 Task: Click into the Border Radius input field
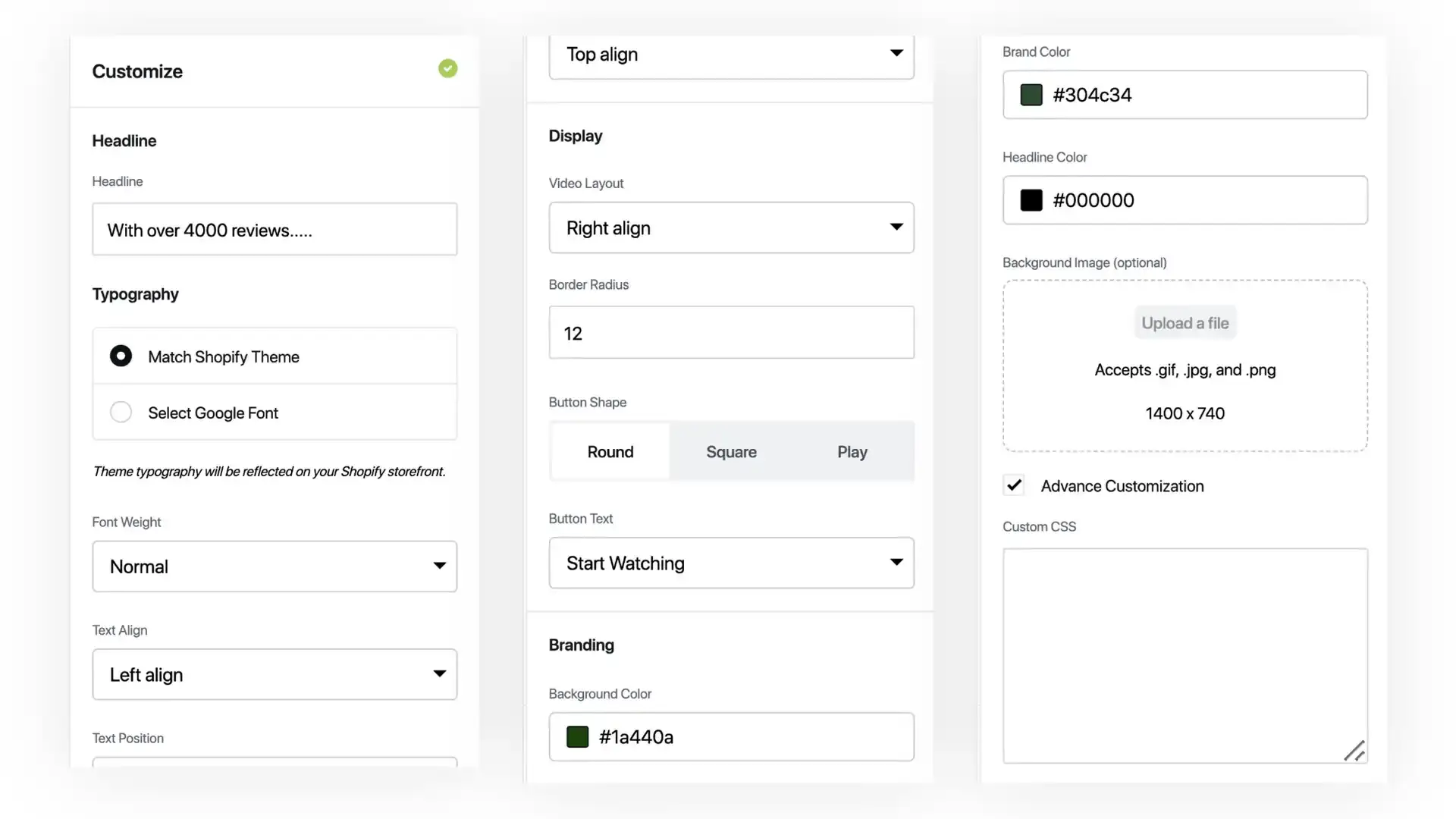731,331
